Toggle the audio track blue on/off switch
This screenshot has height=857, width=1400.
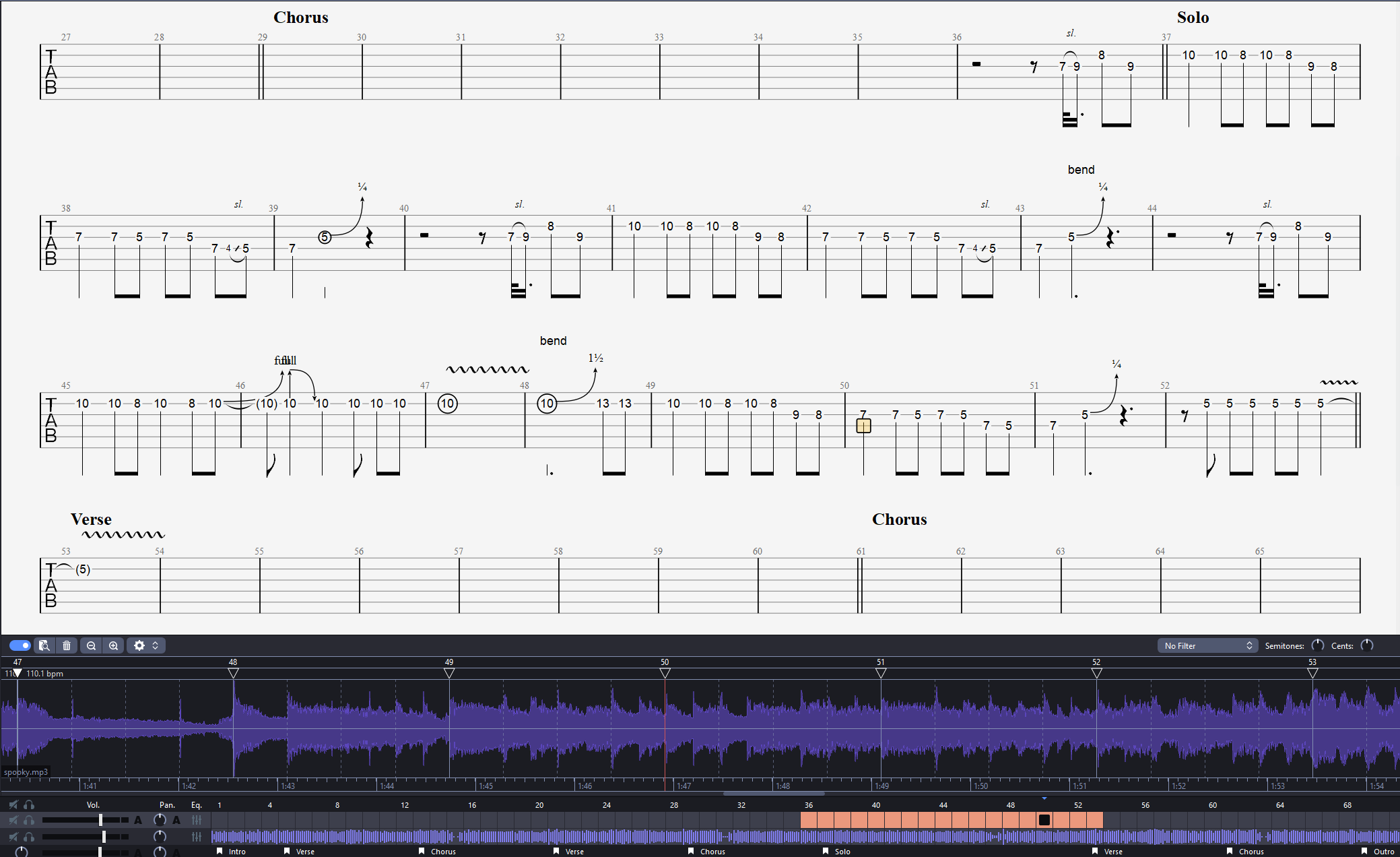[20, 645]
